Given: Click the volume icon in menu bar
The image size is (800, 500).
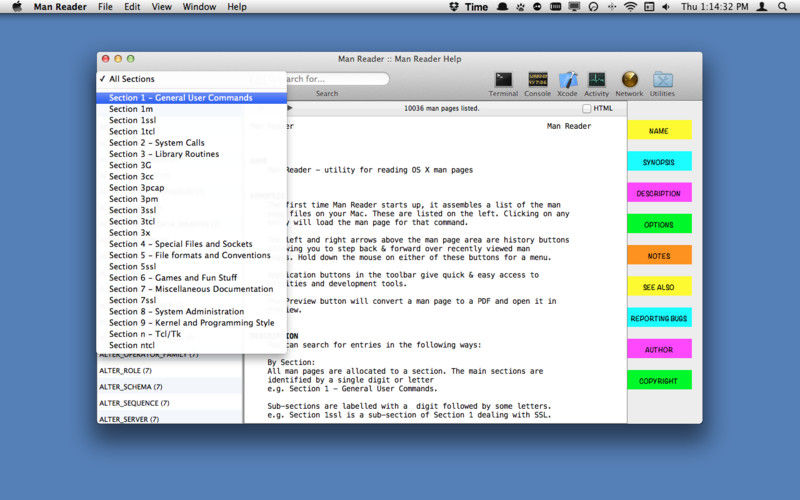Looking at the screenshot, I should 666,7.
